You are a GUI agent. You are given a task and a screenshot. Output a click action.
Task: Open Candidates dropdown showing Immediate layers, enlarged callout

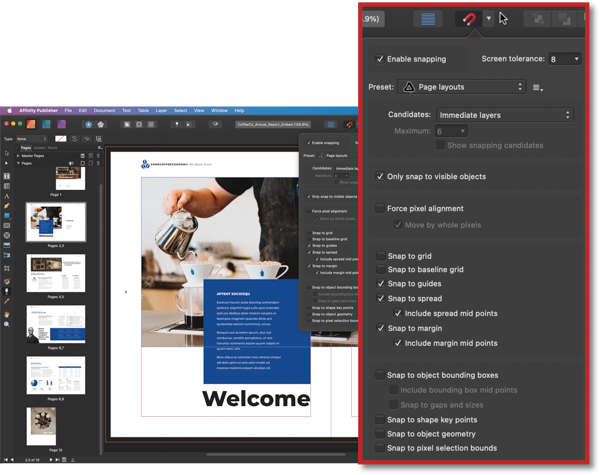(505, 115)
